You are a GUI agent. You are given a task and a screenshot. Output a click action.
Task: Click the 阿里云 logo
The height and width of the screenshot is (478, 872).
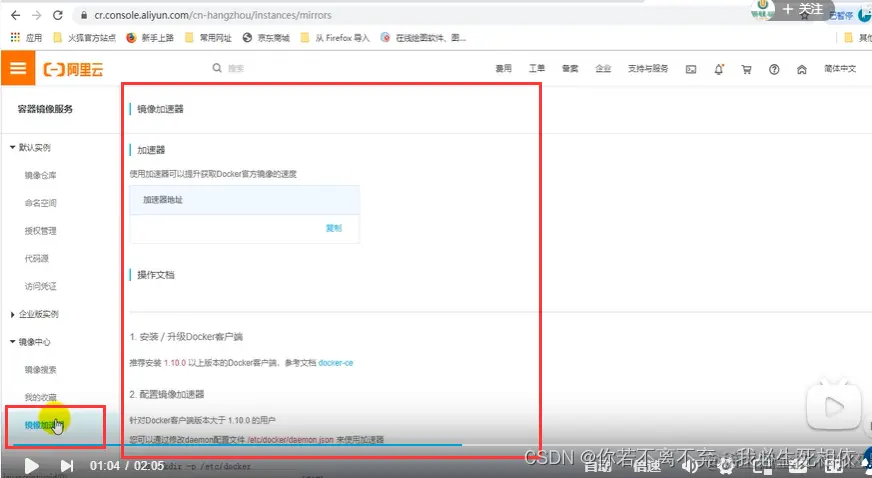(73, 69)
